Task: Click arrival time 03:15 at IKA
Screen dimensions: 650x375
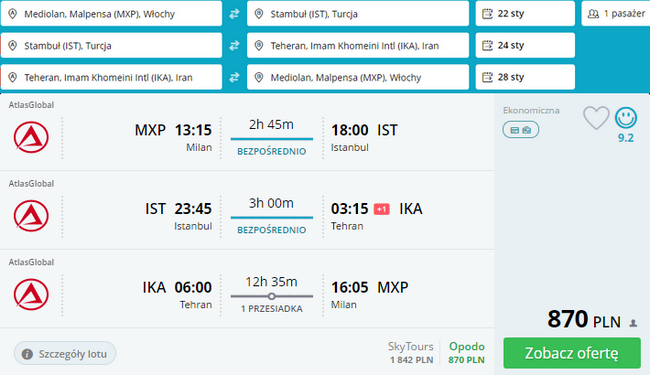Action: [x=349, y=209]
